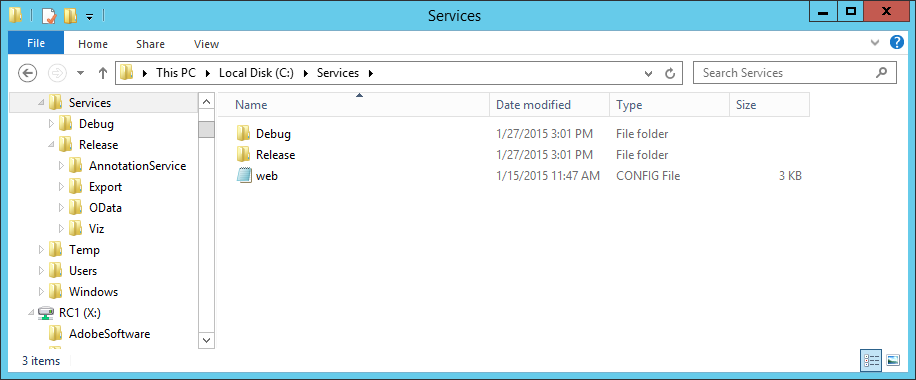Click the title bar folder system icon
Screen dimensions: 916x380
click(16, 15)
